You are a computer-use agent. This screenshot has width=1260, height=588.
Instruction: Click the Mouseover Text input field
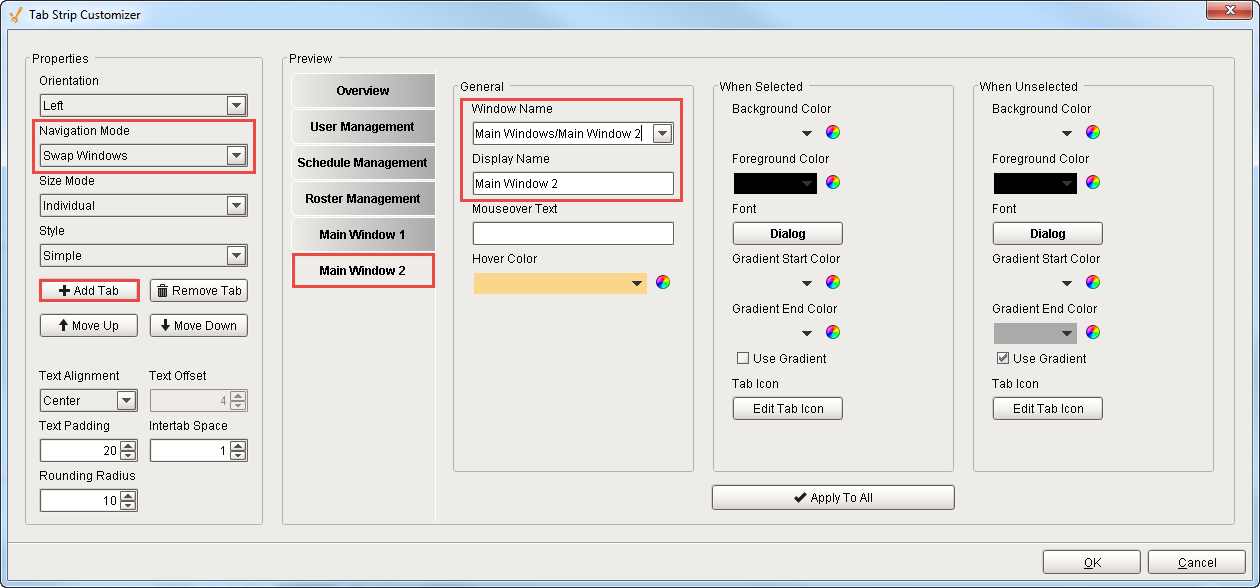click(572, 233)
